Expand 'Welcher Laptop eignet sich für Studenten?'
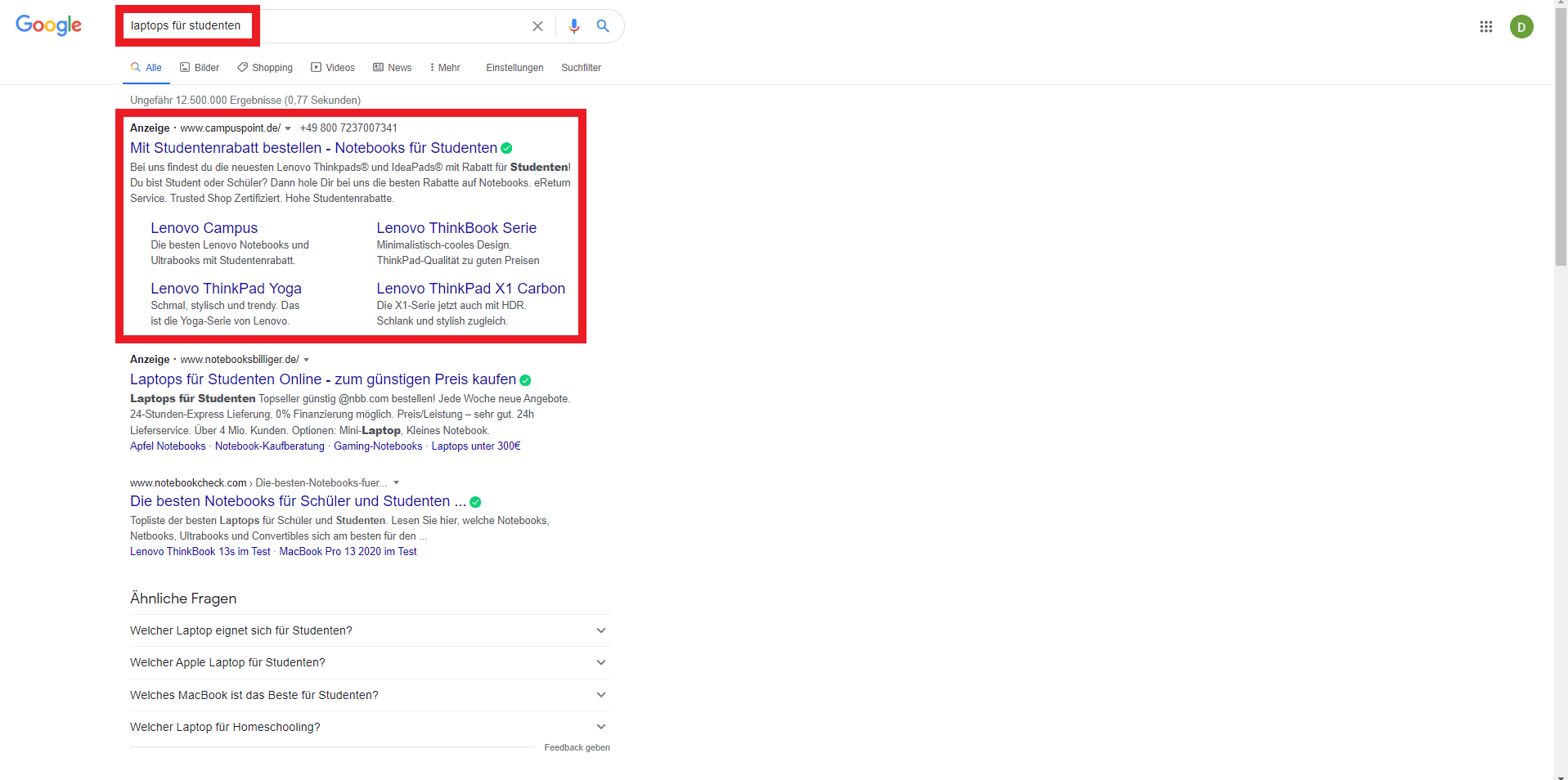This screenshot has width=1568, height=780. click(x=370, y=630)
